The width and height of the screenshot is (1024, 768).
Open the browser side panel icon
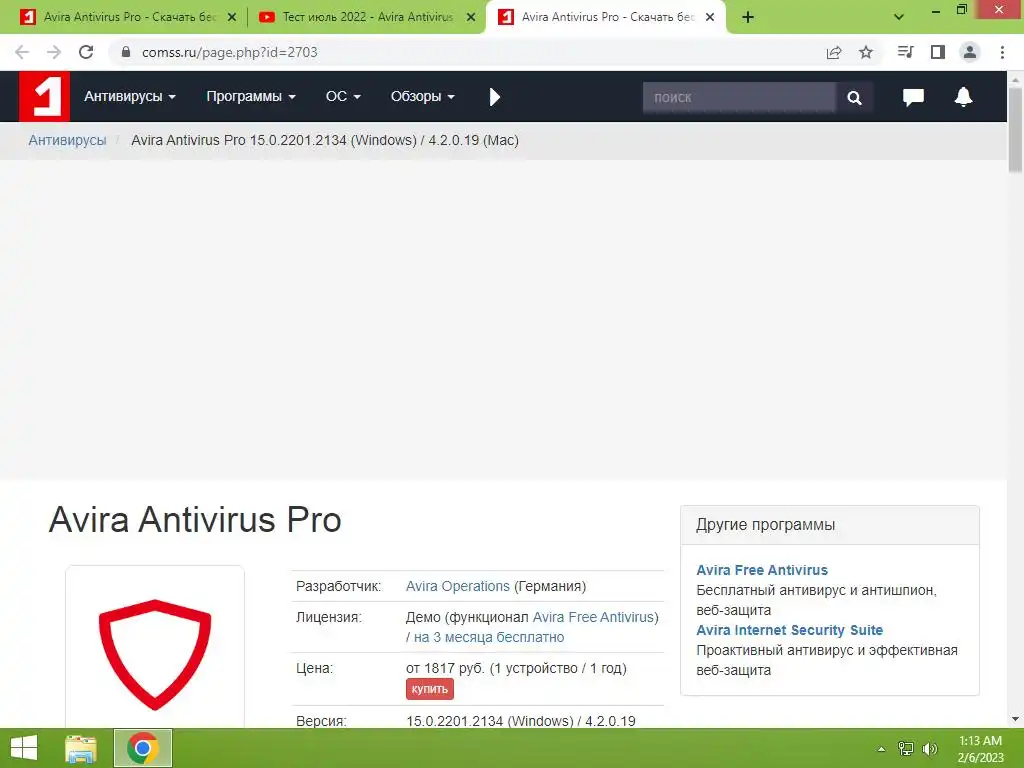coord(938,52)
